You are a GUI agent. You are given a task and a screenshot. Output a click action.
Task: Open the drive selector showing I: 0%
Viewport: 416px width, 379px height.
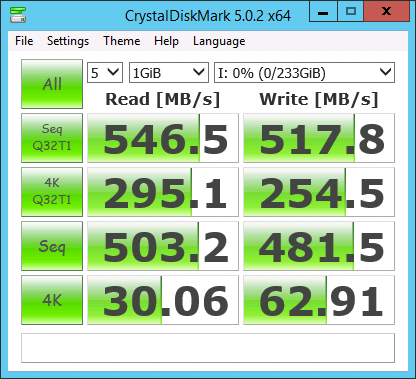(x=304, y=72)
